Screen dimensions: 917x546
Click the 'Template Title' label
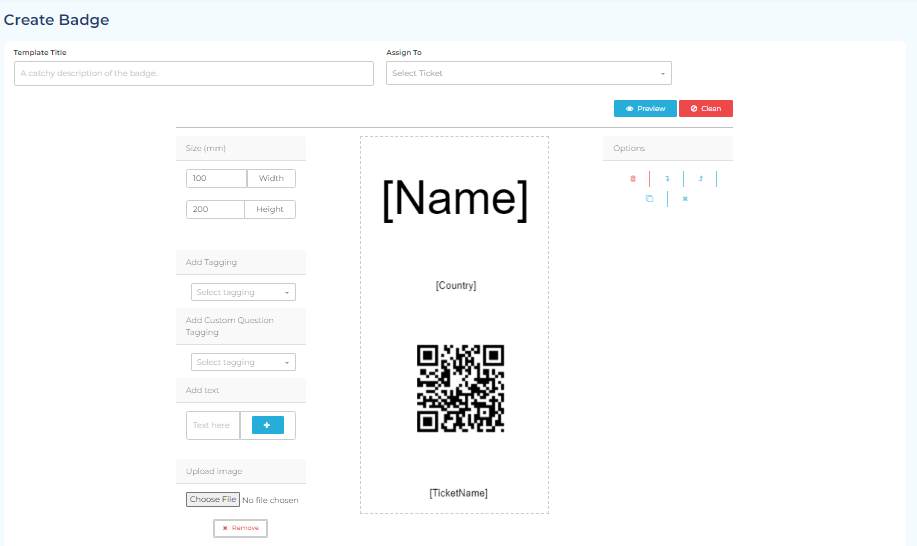click(40, 53)
